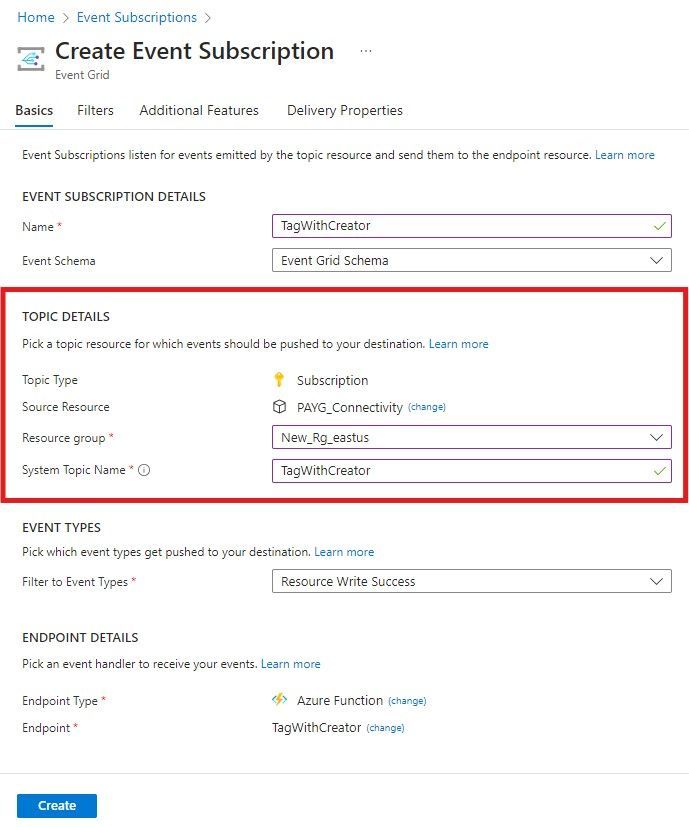Click the Resource group field label
Screen dimensions: 689x827
(64, 438)
